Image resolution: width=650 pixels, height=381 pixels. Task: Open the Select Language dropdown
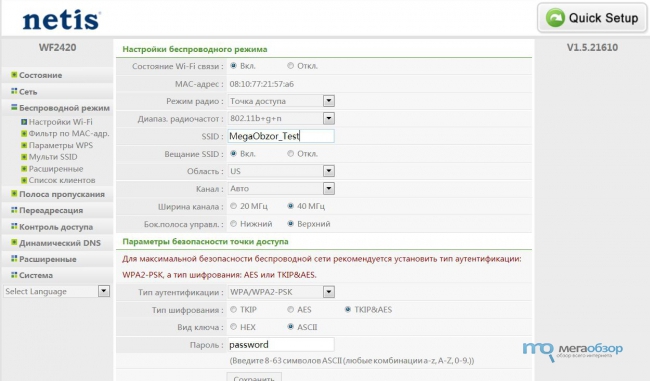pos(57,291)
